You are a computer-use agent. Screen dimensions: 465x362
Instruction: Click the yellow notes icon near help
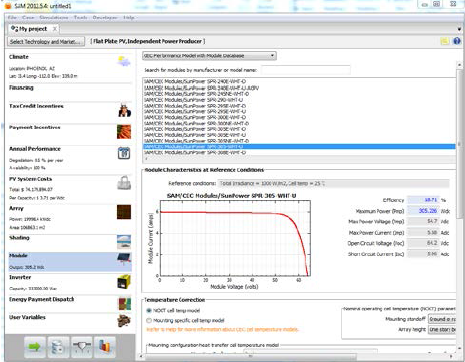coord(444,41)
